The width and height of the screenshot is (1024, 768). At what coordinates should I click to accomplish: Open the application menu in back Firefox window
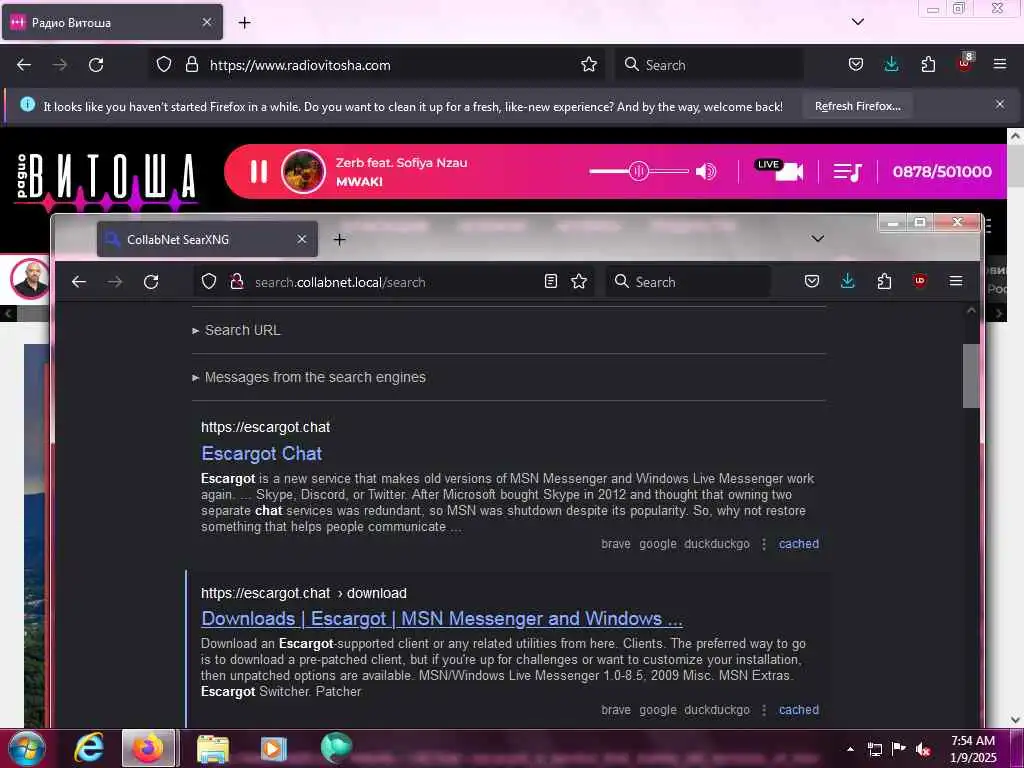click(x=1000, y=64)
